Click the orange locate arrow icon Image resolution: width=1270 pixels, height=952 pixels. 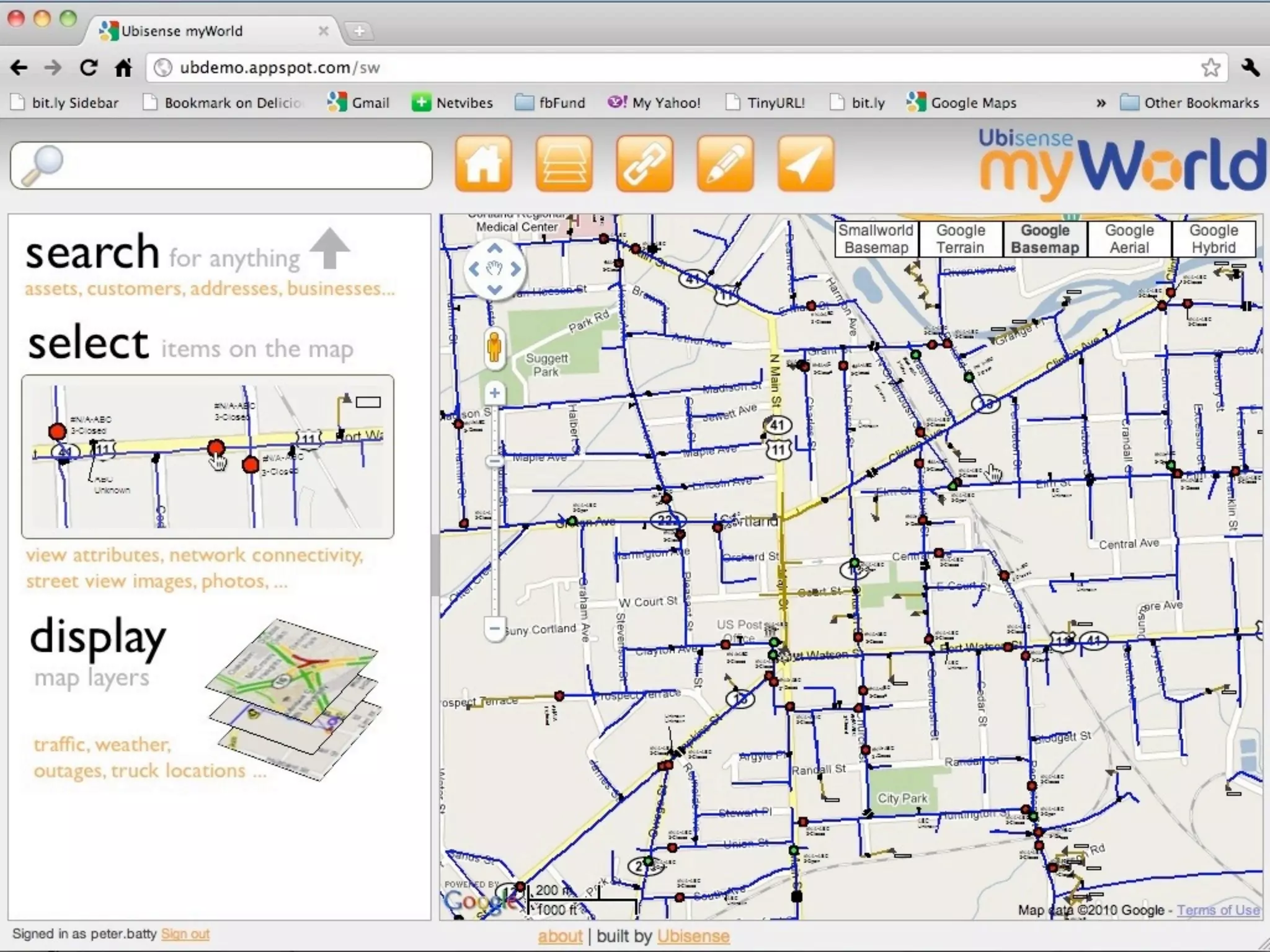click(x=805, y=164)
